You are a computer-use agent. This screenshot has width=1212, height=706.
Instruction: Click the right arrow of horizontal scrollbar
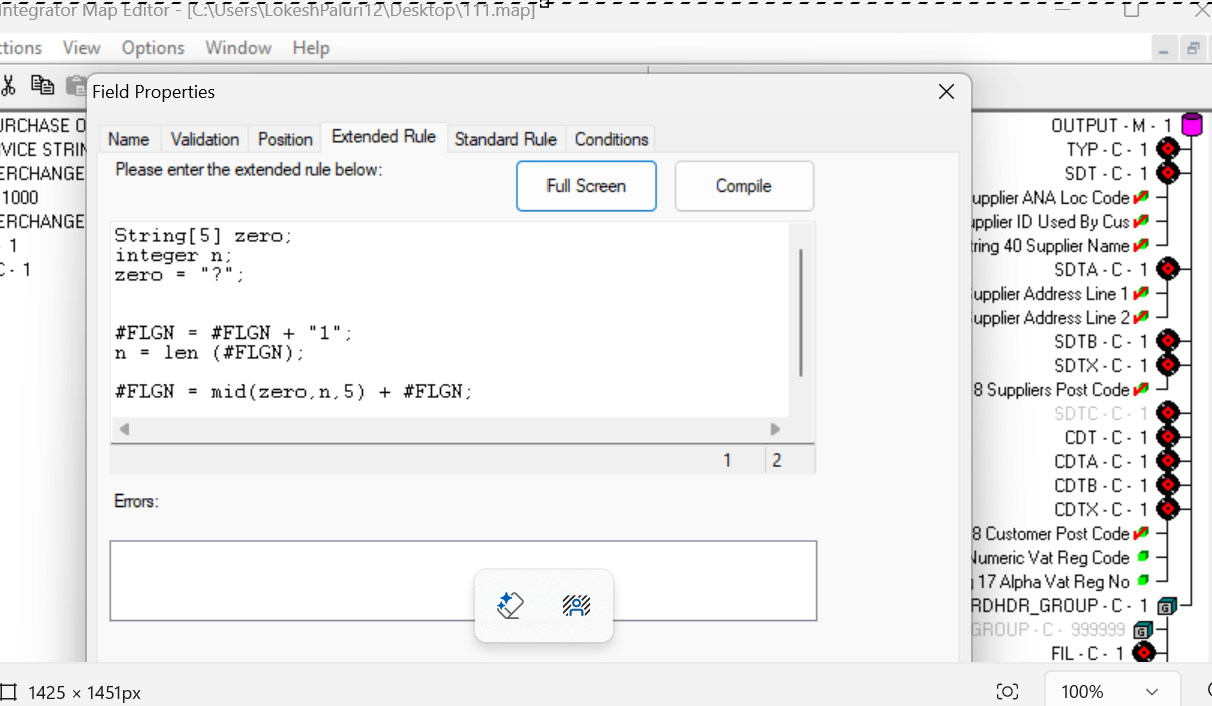point(775,429)
